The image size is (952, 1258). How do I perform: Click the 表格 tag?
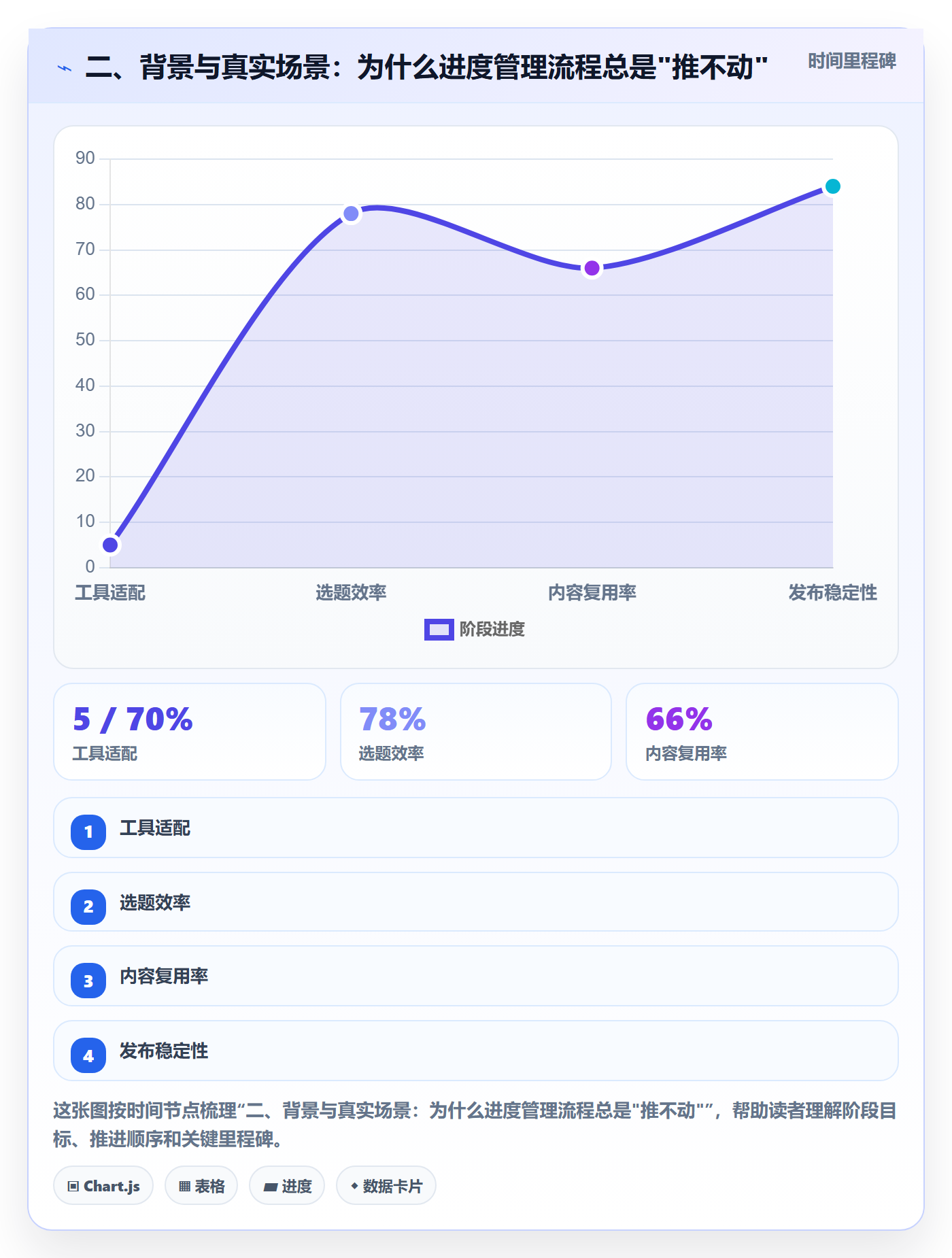[201, 1186]
